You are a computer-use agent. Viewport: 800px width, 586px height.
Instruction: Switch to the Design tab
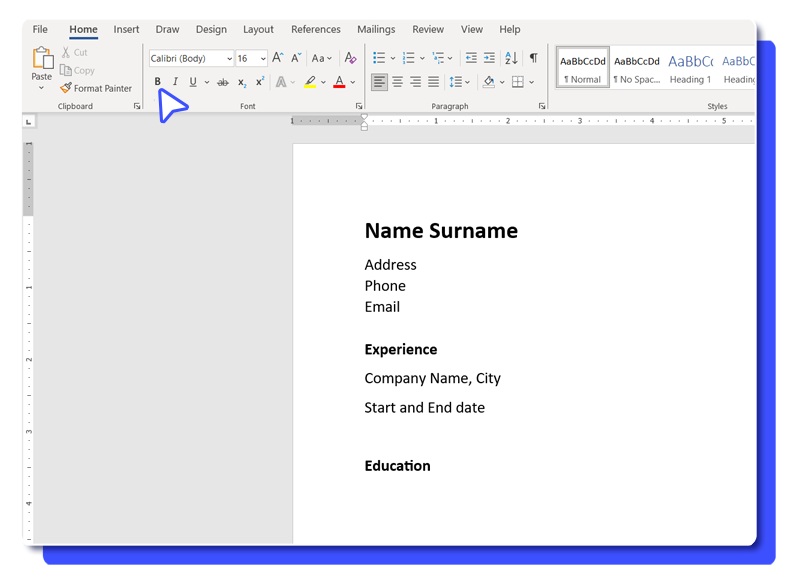[x=211, y=29]
